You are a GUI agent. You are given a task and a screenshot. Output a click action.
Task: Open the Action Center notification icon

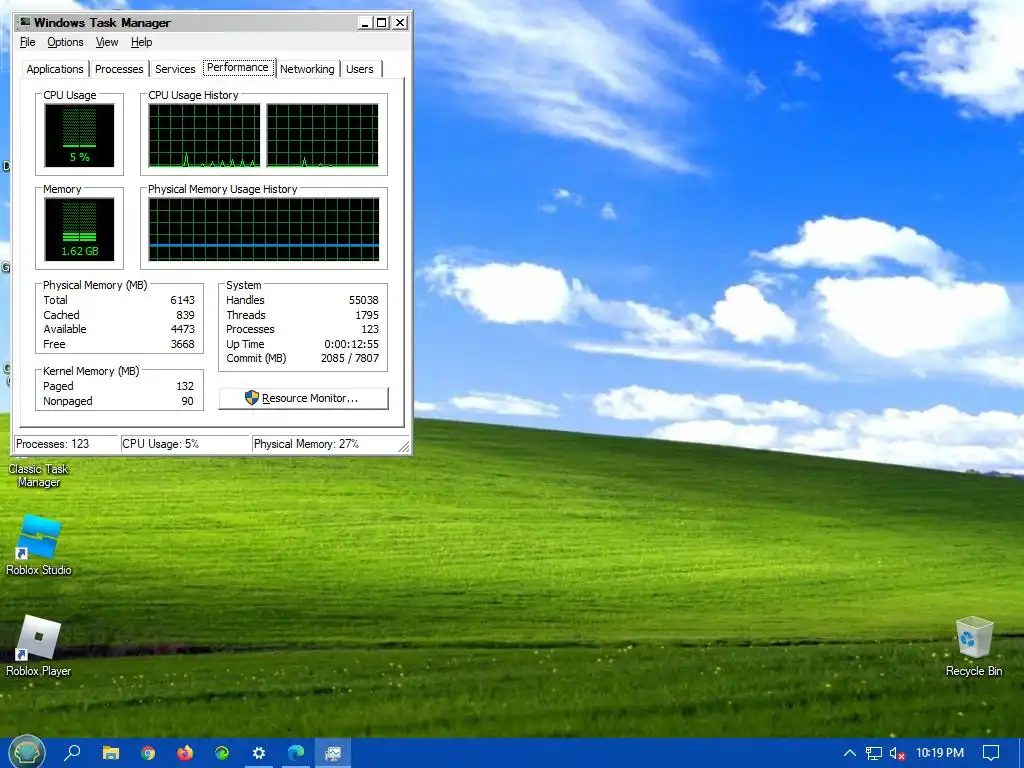pos(991,753)
